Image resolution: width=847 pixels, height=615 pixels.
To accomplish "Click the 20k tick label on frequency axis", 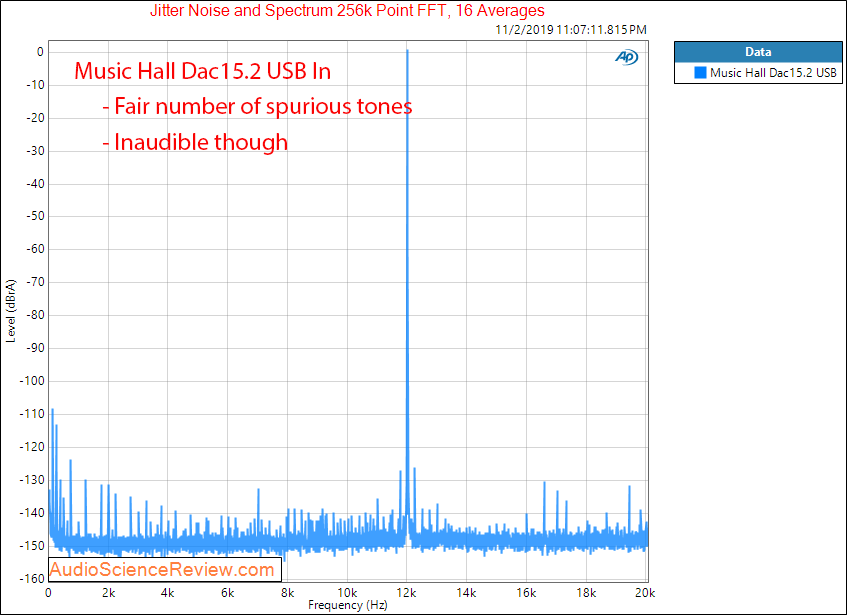I will (x=645, y=593).
